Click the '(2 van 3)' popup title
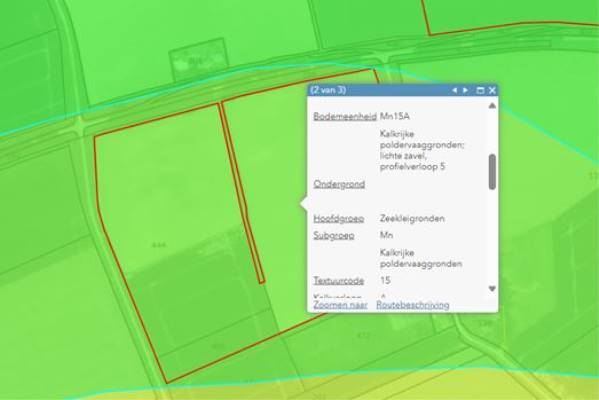 328,90
